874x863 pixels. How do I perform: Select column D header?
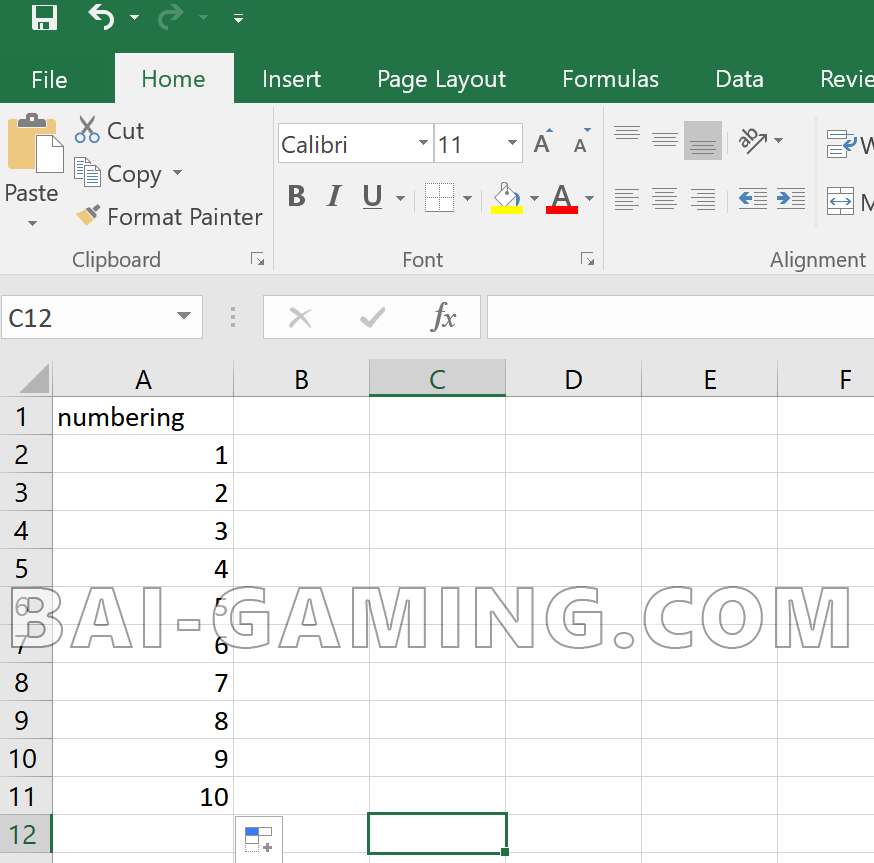click(x=573, y=379)
